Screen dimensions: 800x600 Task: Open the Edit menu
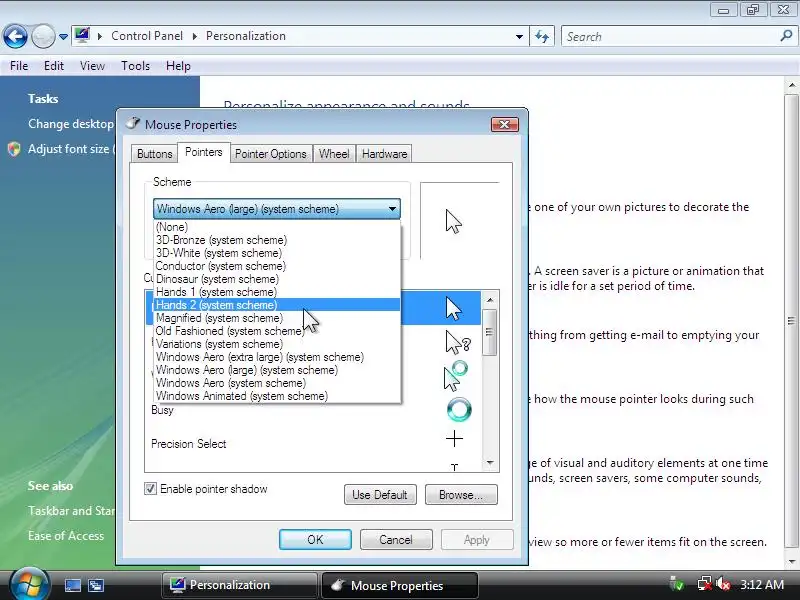click(x=54, y=66)
